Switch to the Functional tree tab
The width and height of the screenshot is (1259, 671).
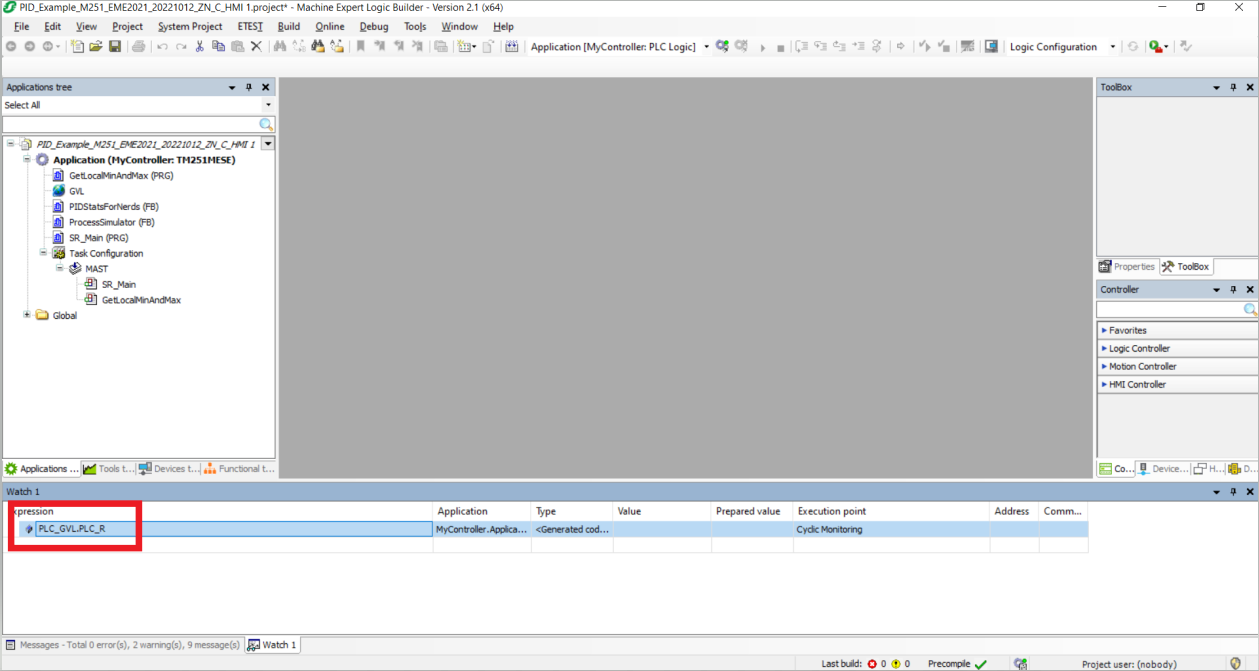(x=238, y=468)
